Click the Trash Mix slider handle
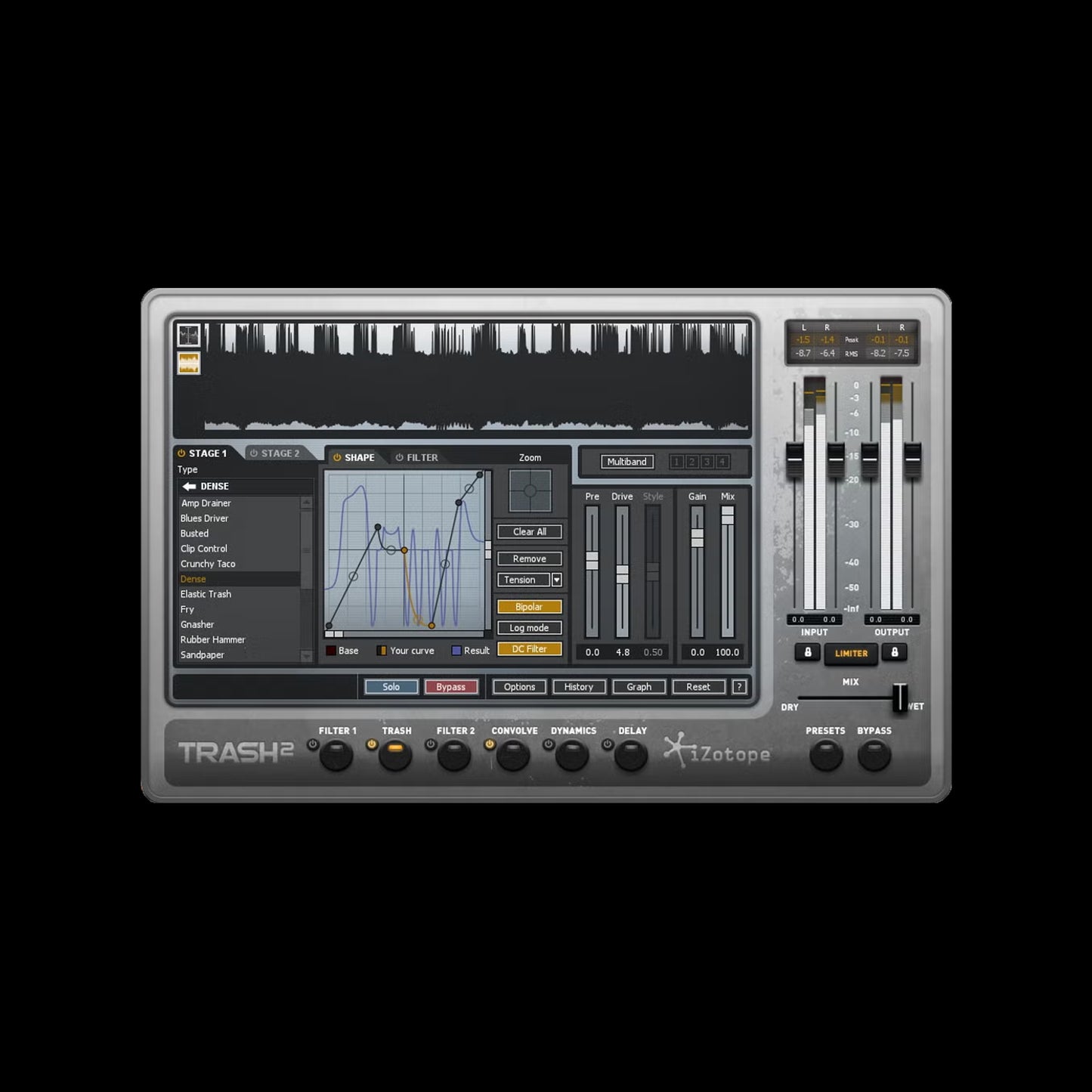This screenshot has height=1092, width=1092. pos(728,515)
